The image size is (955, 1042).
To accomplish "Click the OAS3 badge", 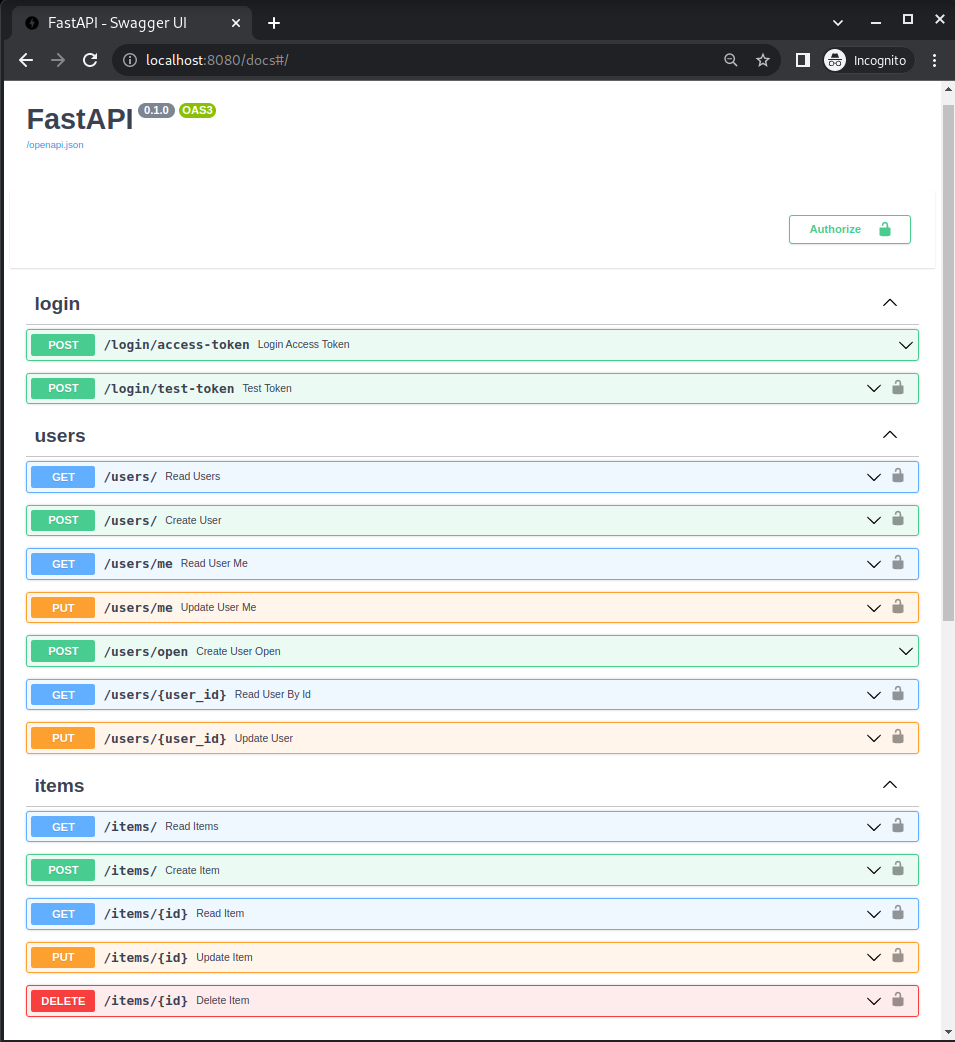I will pos(197,110).
